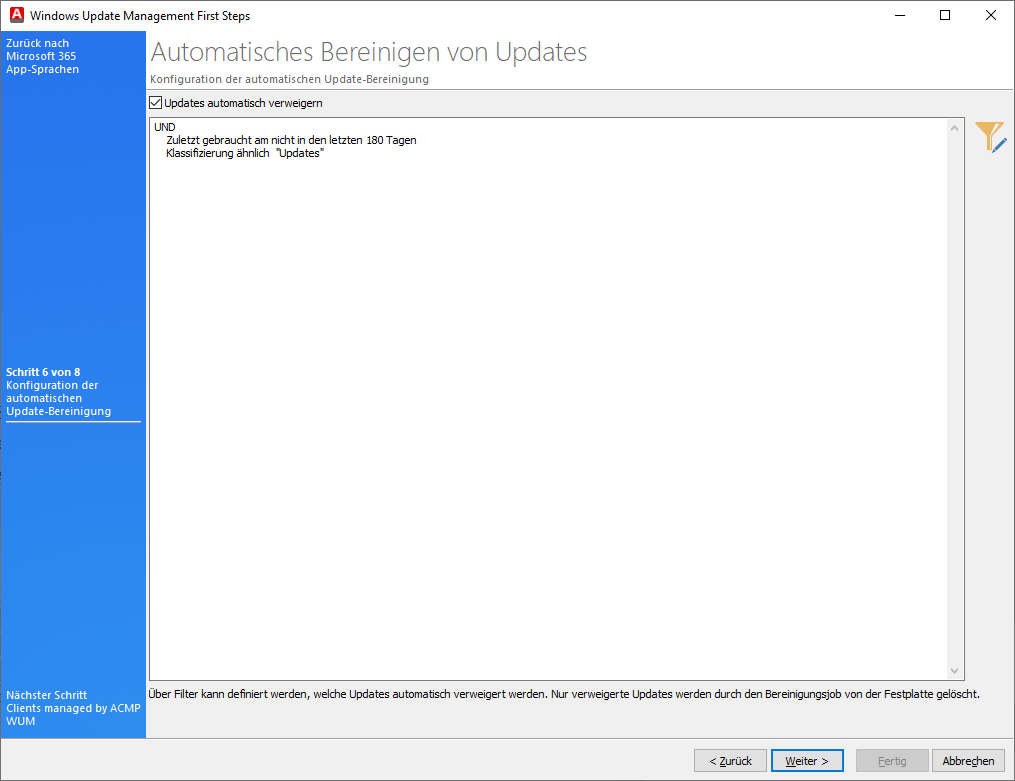Click the vertical scrollbar track
The height and width of the screenshot is (781, 1015).
pos(954,400)
